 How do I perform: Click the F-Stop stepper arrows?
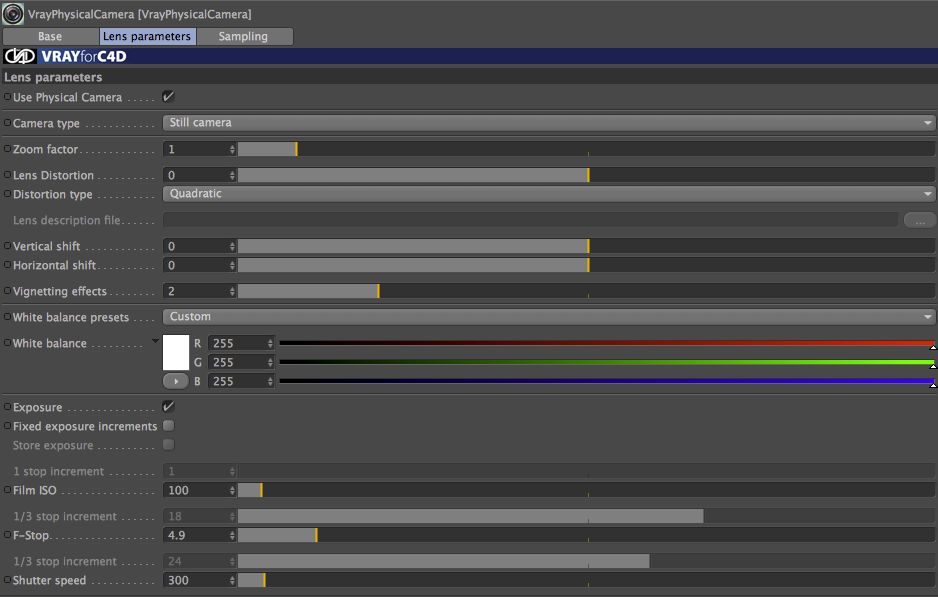pyautogui.click(x=232, y=535)
